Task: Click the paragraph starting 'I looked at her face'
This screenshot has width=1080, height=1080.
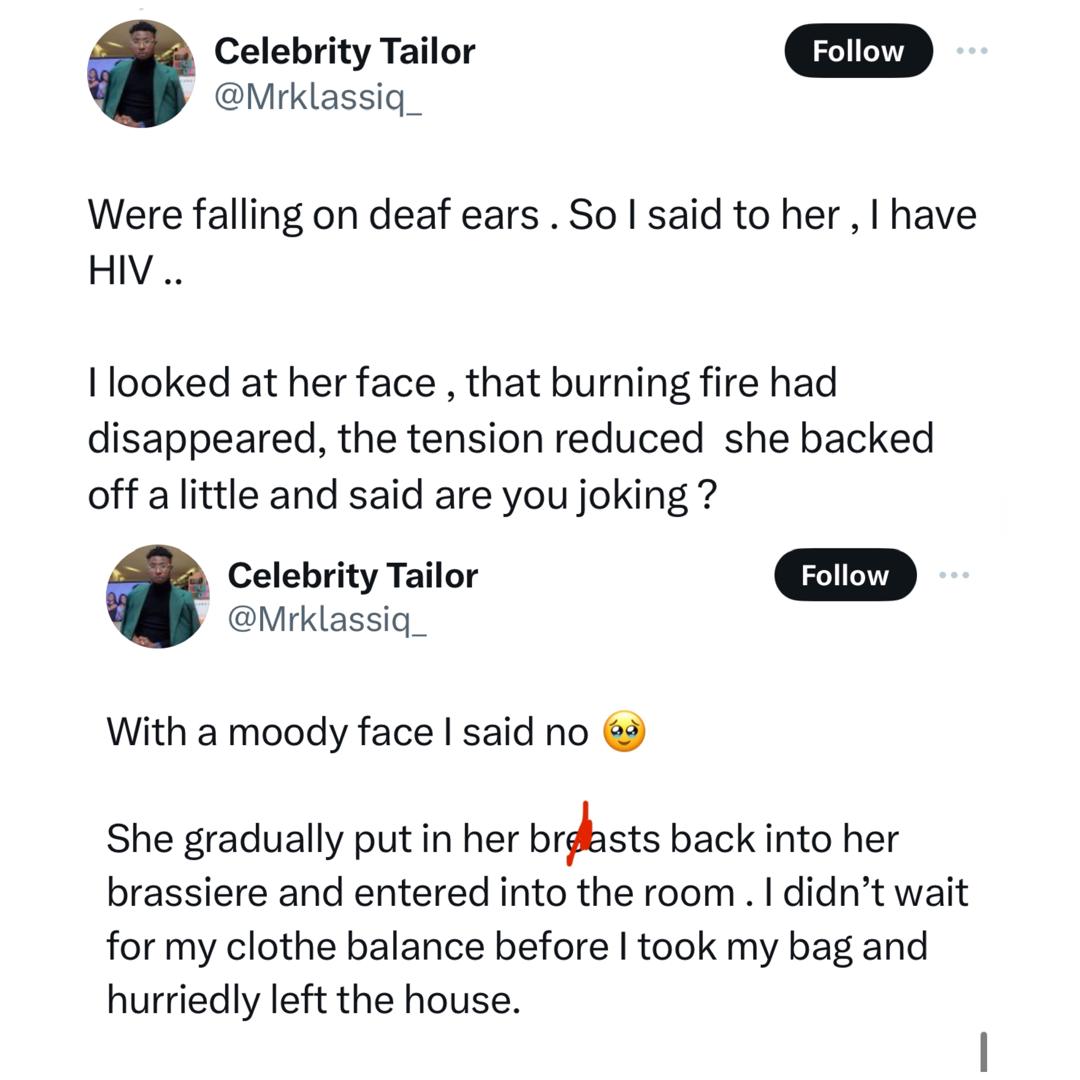Action: [510, 438]
